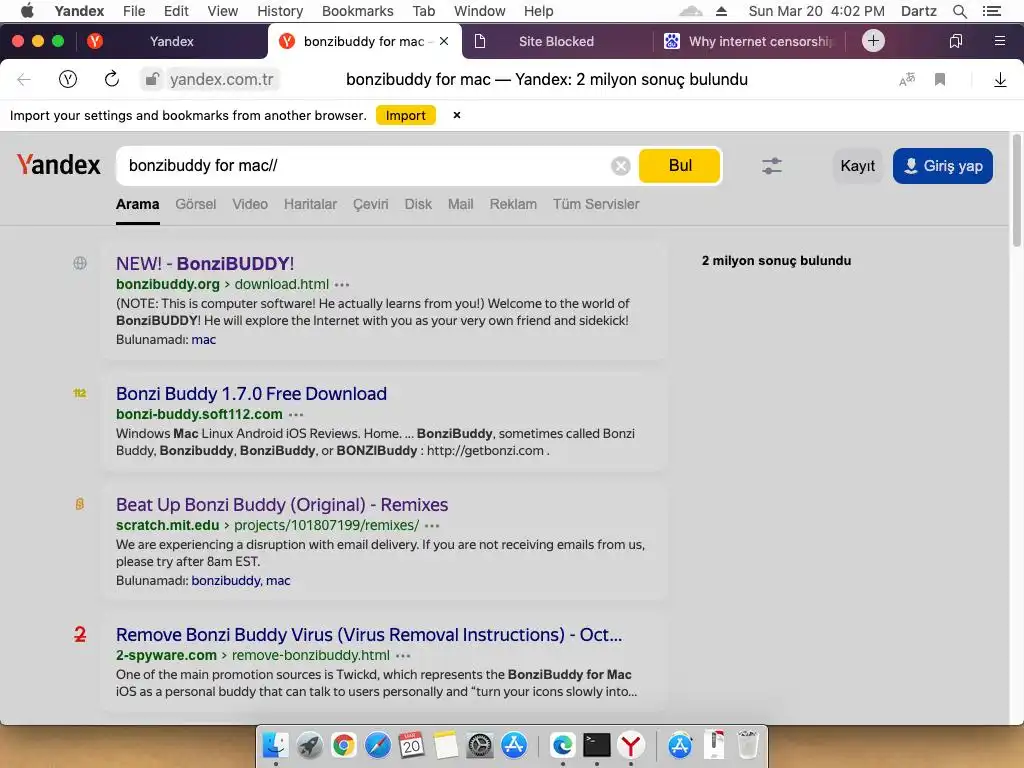Dismiss the import settings banner
The width and height of the screenshot is (1024, 768).
click(456, 115)
